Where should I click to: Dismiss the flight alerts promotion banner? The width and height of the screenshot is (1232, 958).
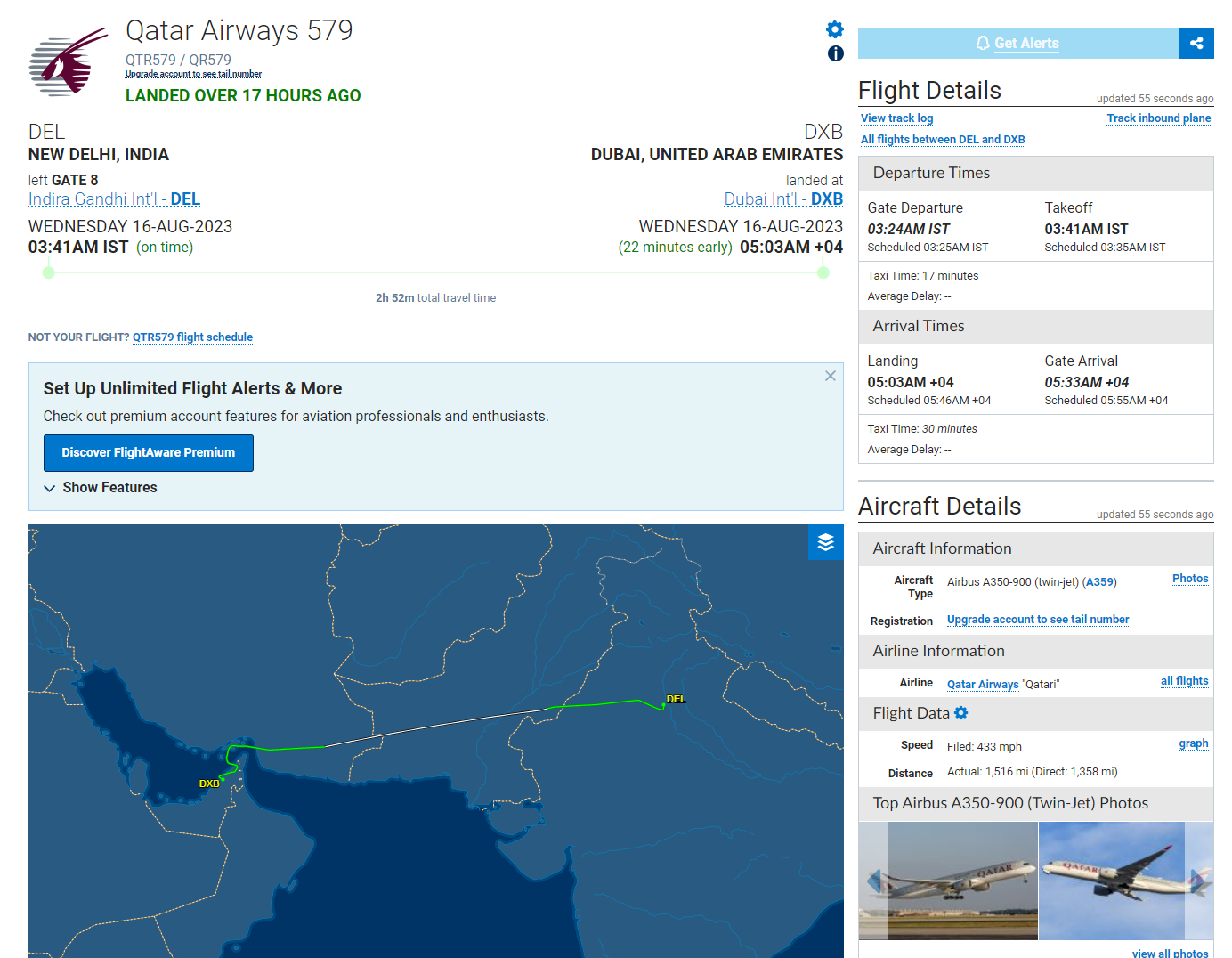830,376
